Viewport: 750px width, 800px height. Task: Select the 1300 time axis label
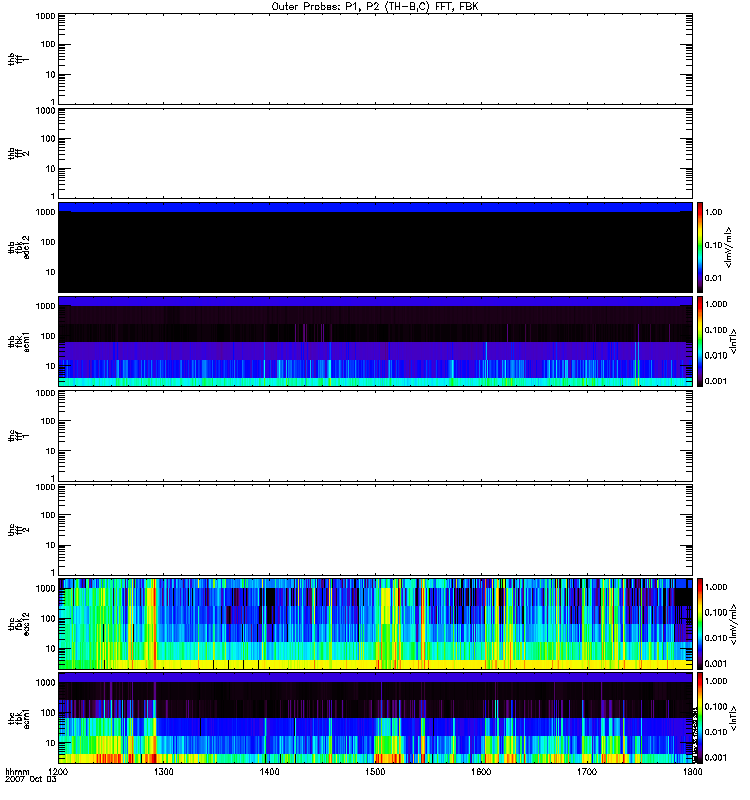(164, 772)
